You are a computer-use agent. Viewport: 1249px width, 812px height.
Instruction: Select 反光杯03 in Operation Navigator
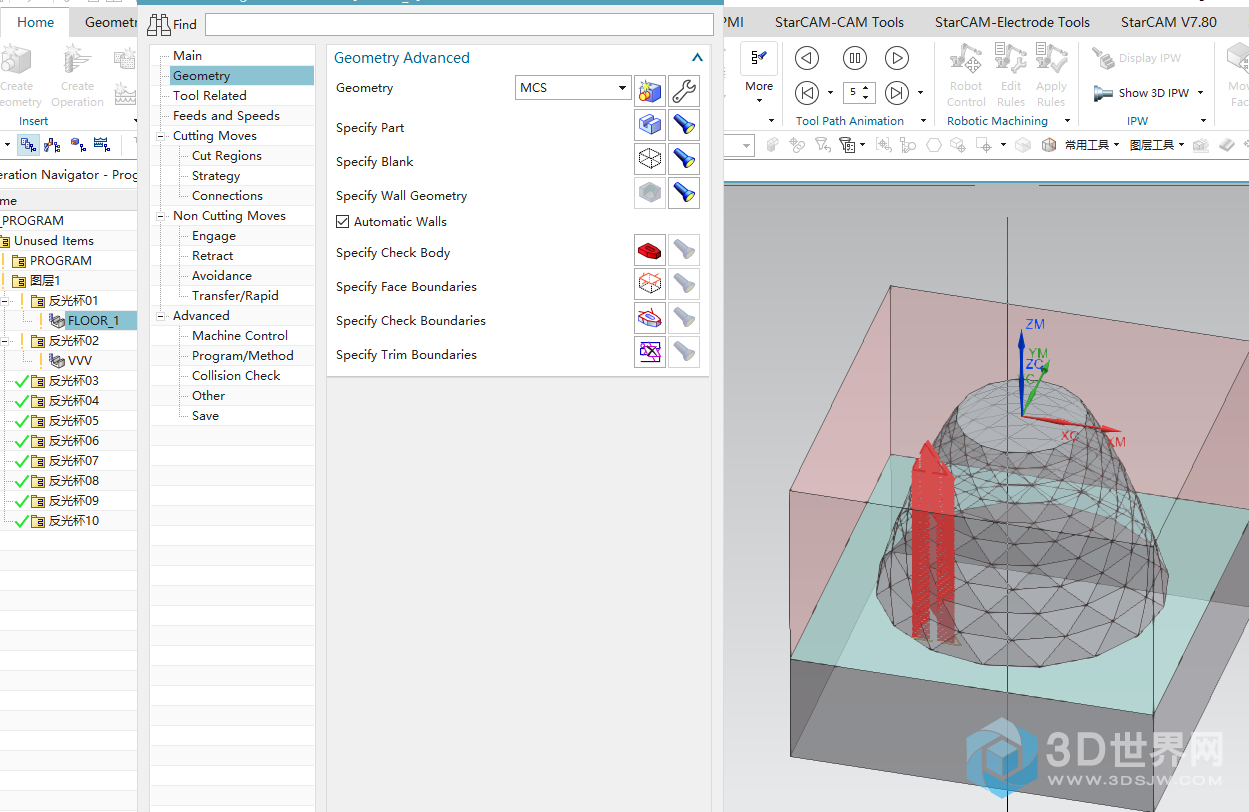[x=74, y=381]
